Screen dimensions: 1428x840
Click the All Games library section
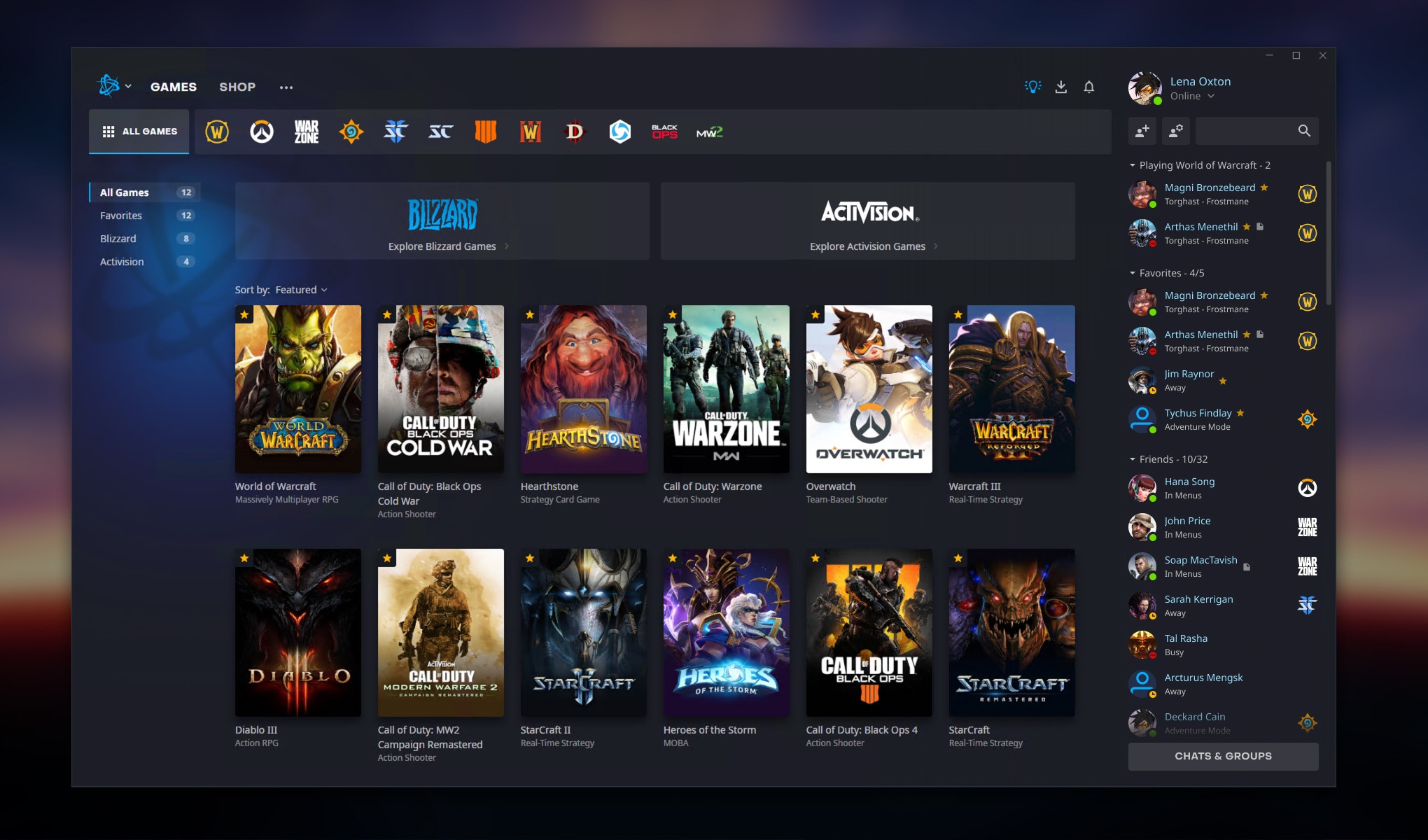pos(143,191)
